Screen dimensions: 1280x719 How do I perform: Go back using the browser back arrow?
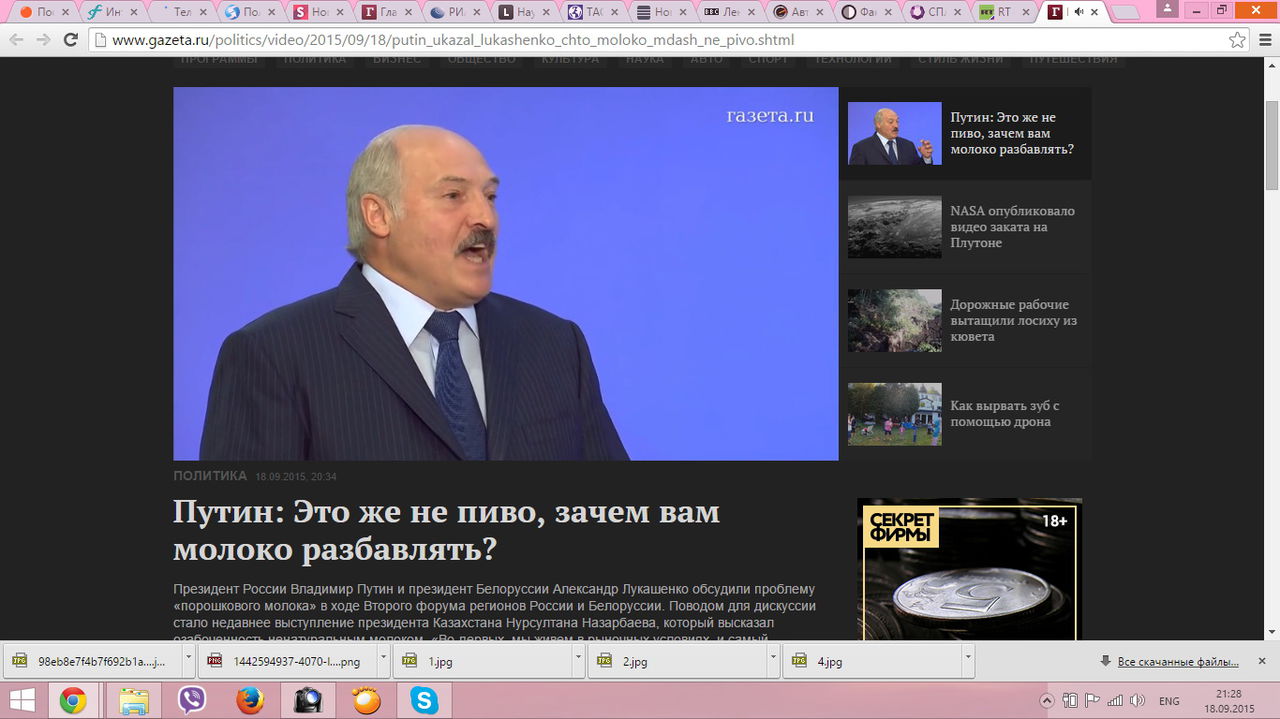[x=16, y=40]
